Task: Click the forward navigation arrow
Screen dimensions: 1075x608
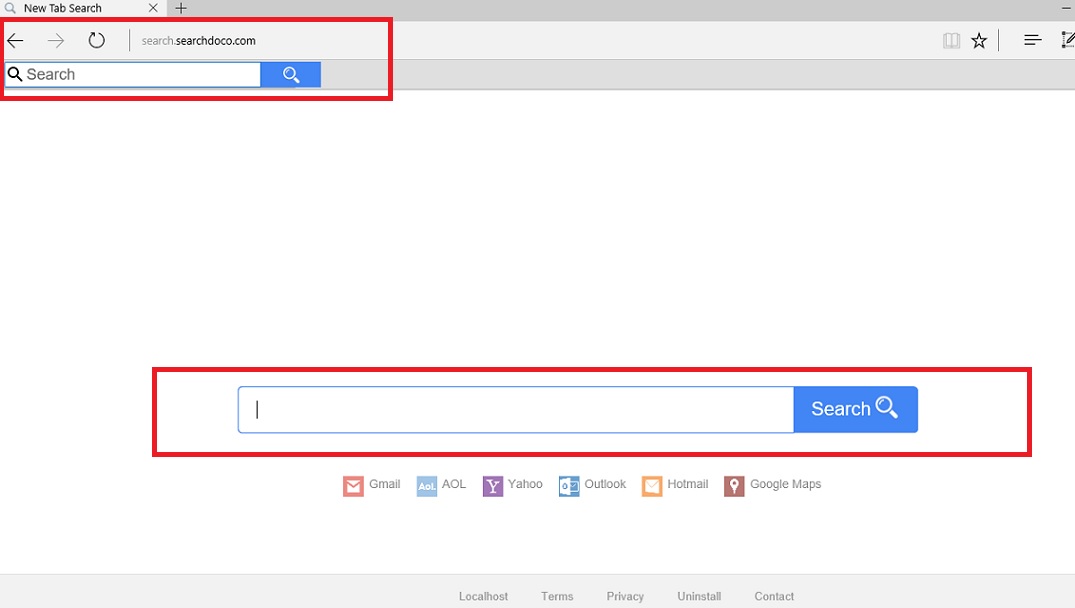Action: click(x=55, y=40)
